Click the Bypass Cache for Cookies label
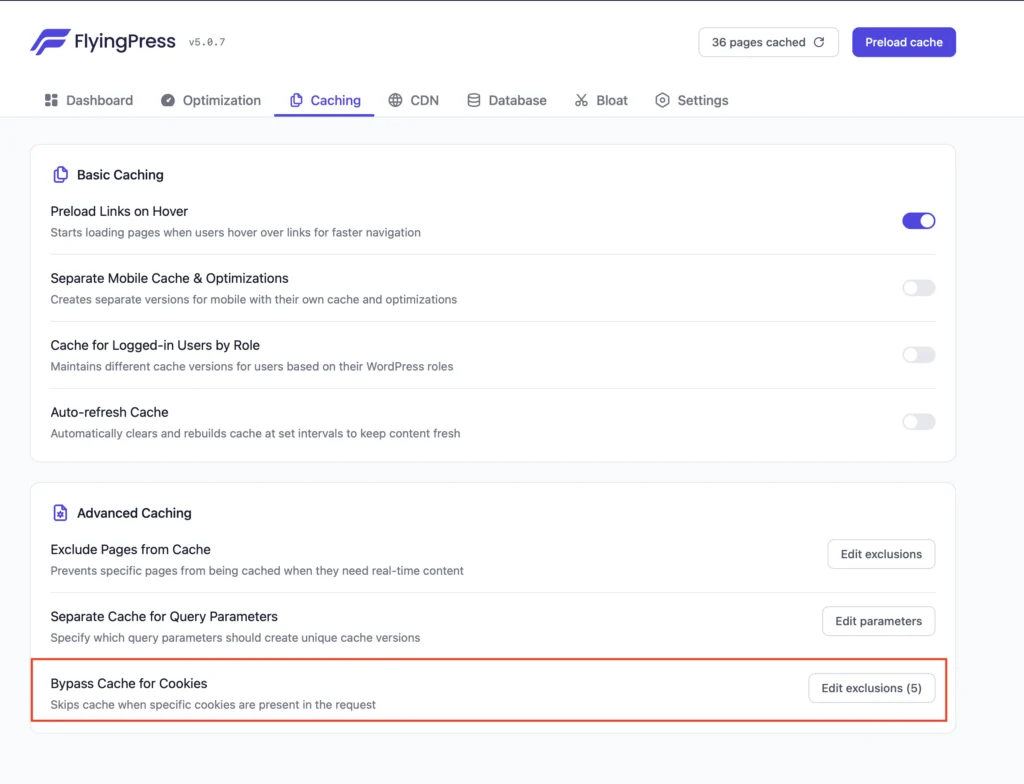This screenshot has width=1024, height=784. [x=129, y=683]
